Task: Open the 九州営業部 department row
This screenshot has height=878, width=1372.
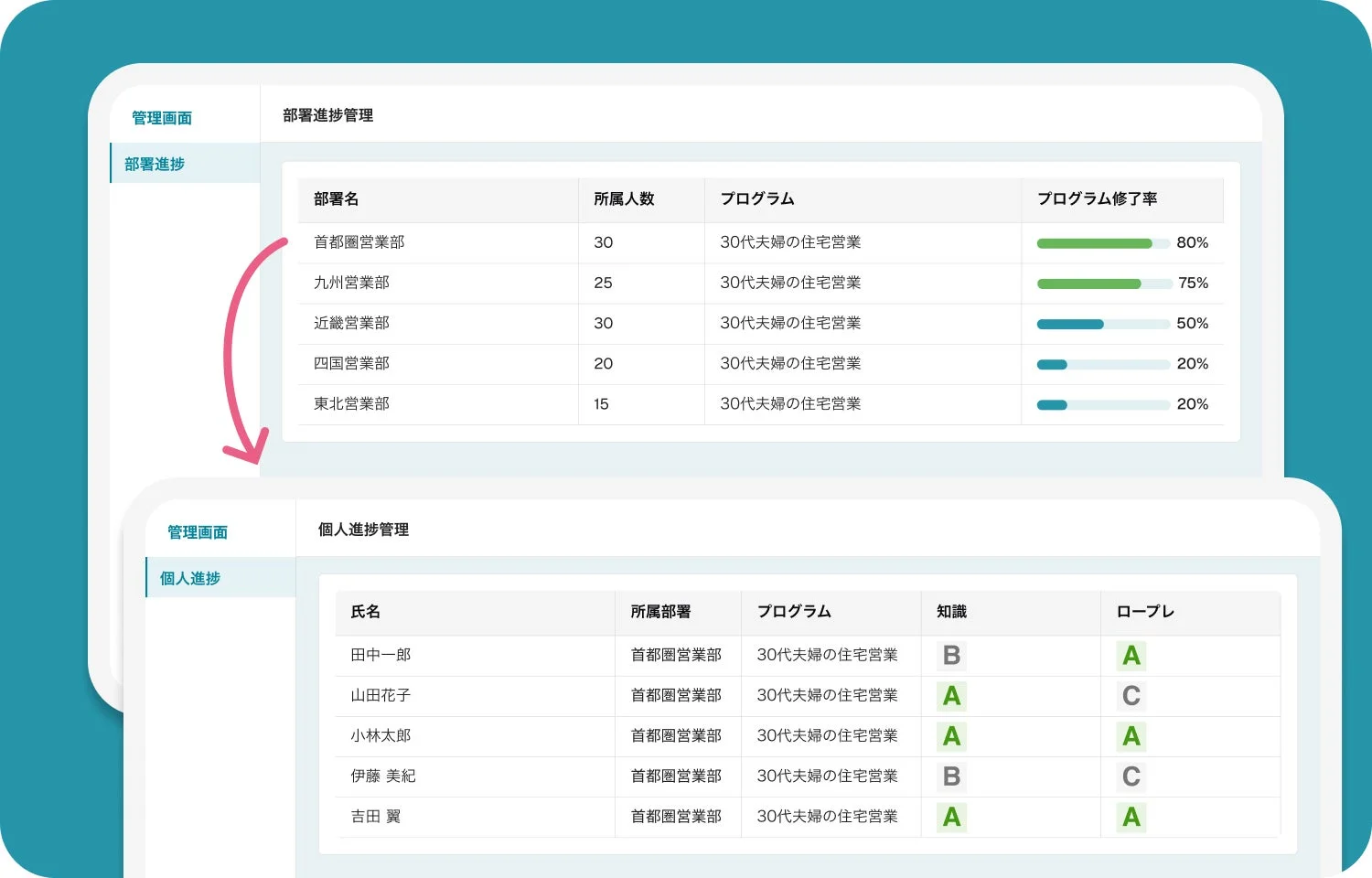Action: coord(351,283)
